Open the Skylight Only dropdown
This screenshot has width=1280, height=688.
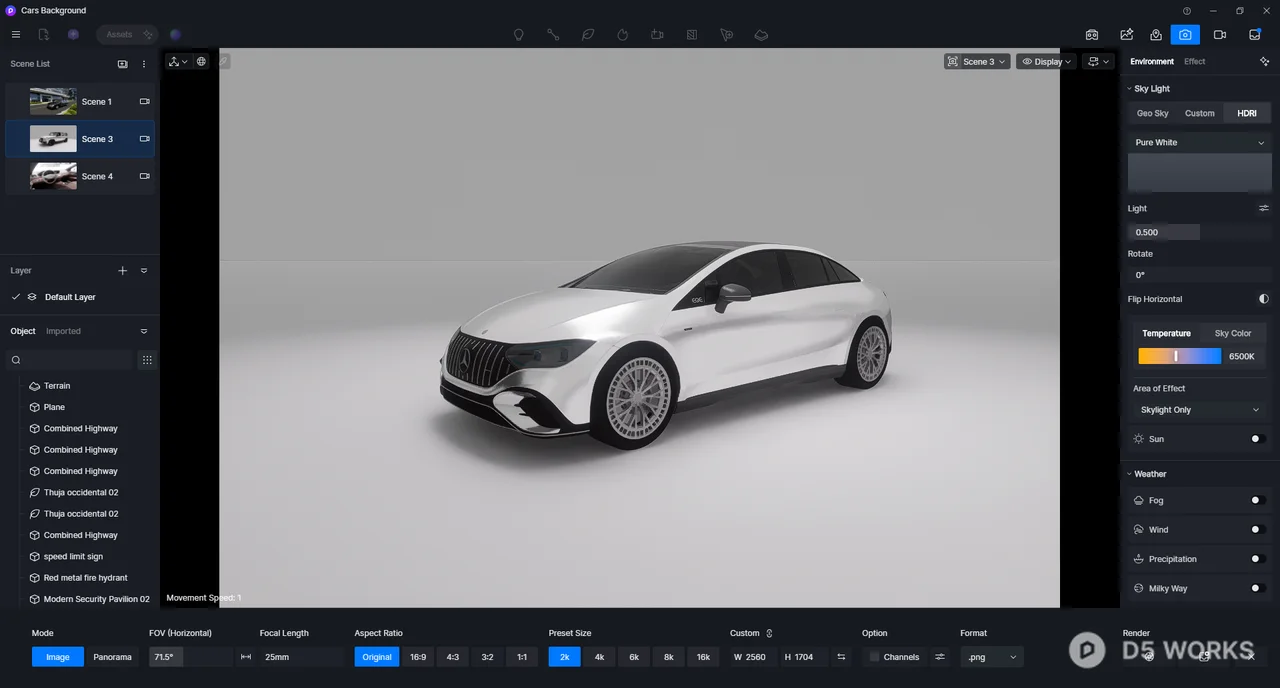coord(1200,410)
